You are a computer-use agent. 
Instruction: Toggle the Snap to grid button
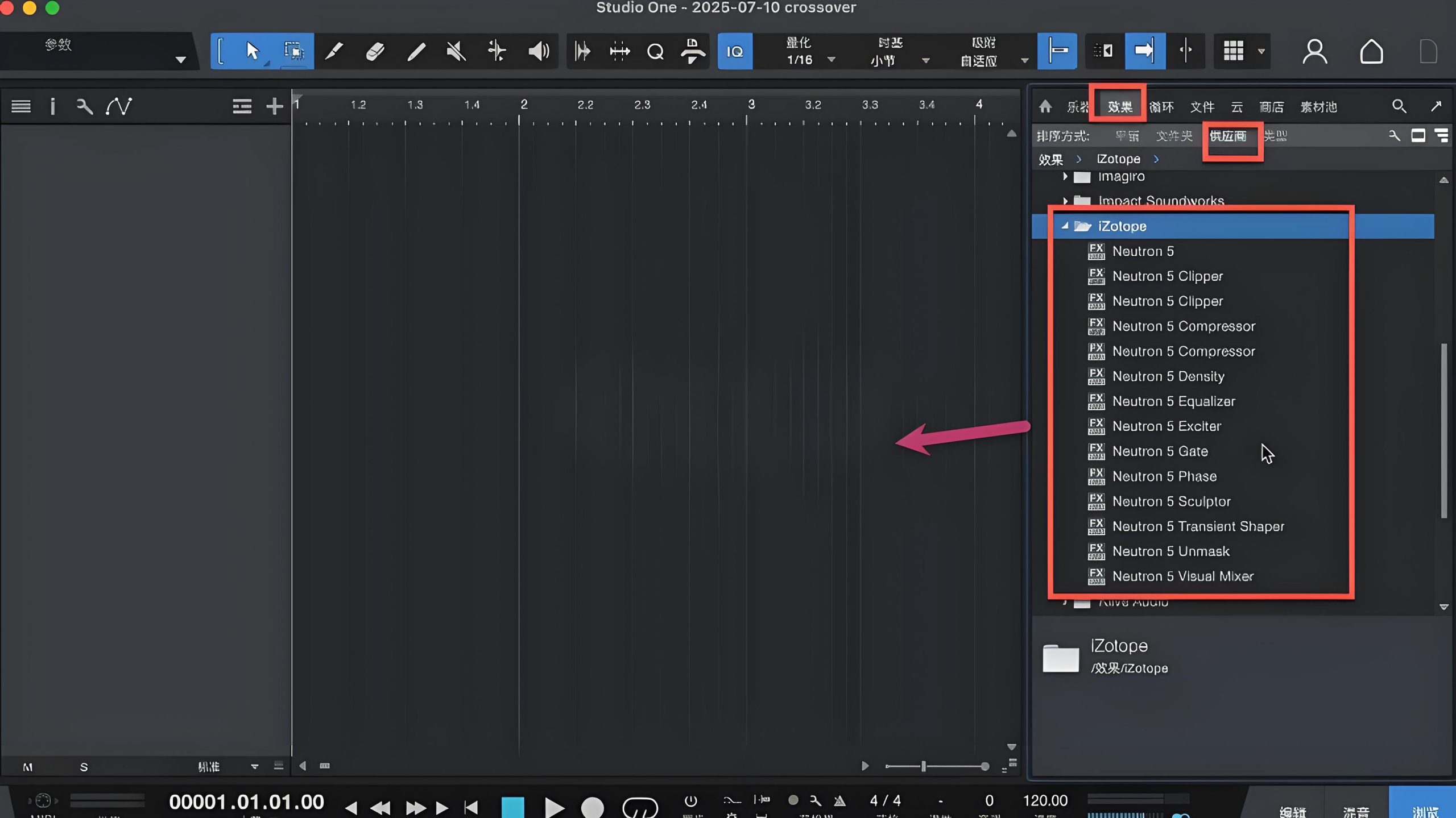coord(1057,51)
